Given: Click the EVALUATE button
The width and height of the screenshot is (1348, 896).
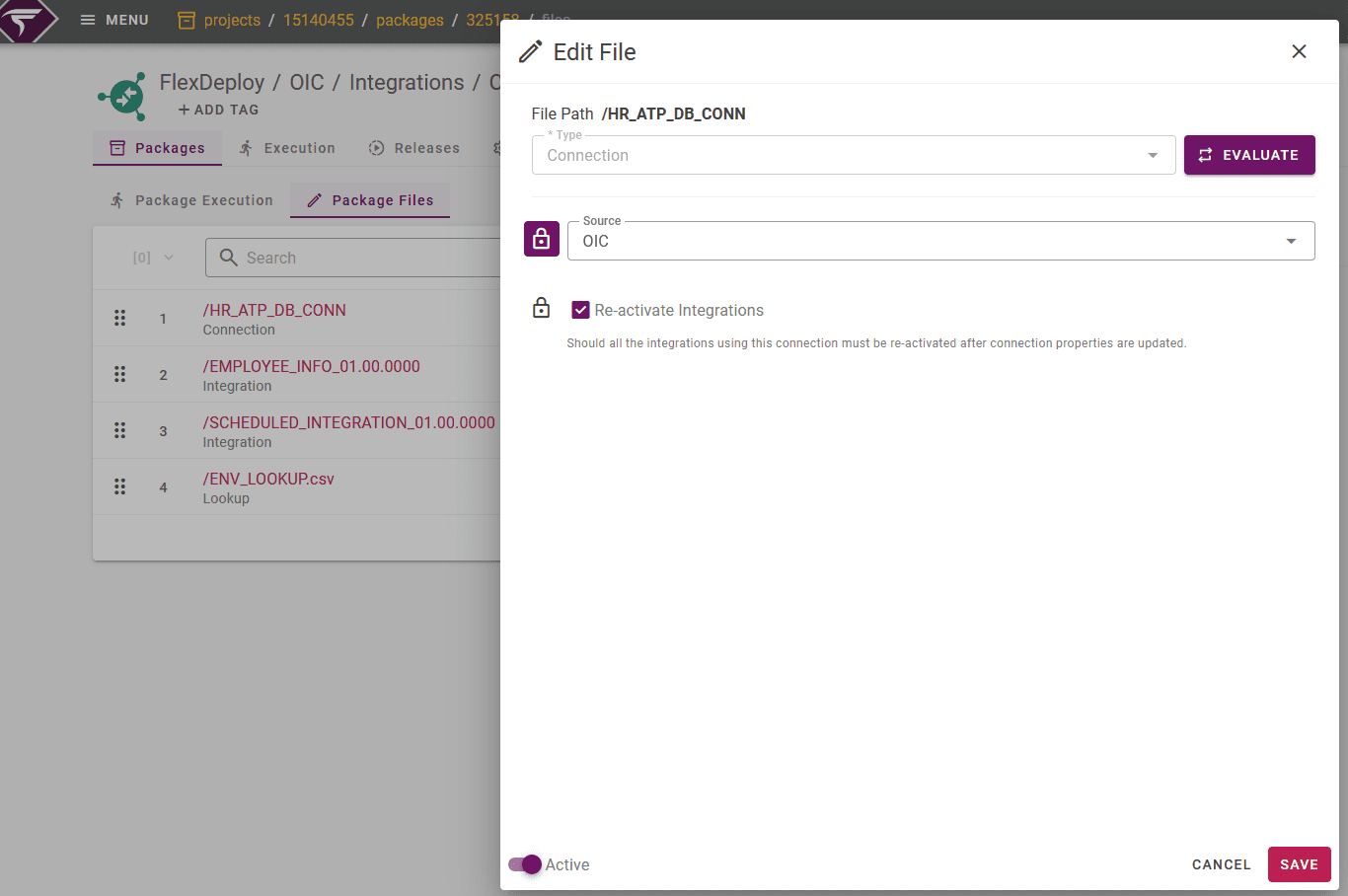Looking at the screenshot, I should (1249, 155).
